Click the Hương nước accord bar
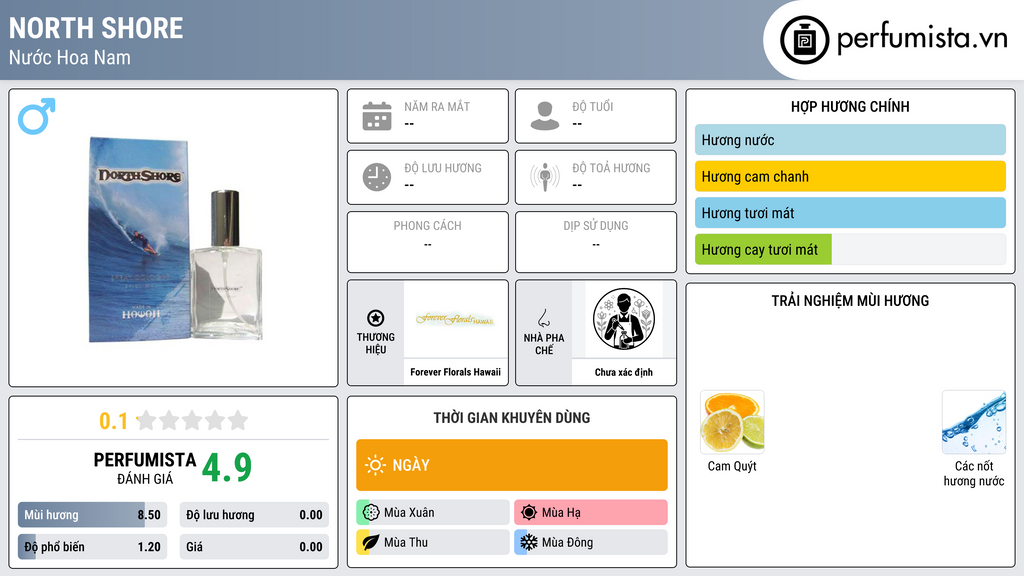Image resolution: width=1024 pixels, height=576 pixels. pyautogui.click(x=850, y=140)
